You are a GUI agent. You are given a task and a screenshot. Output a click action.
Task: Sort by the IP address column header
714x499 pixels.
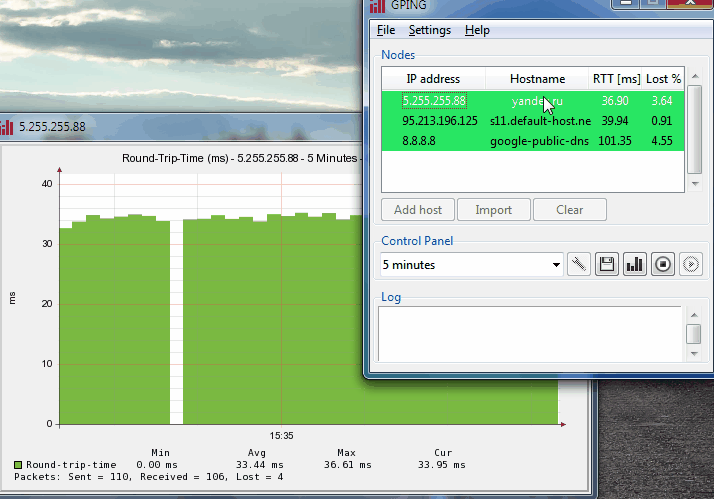(433, 79)
